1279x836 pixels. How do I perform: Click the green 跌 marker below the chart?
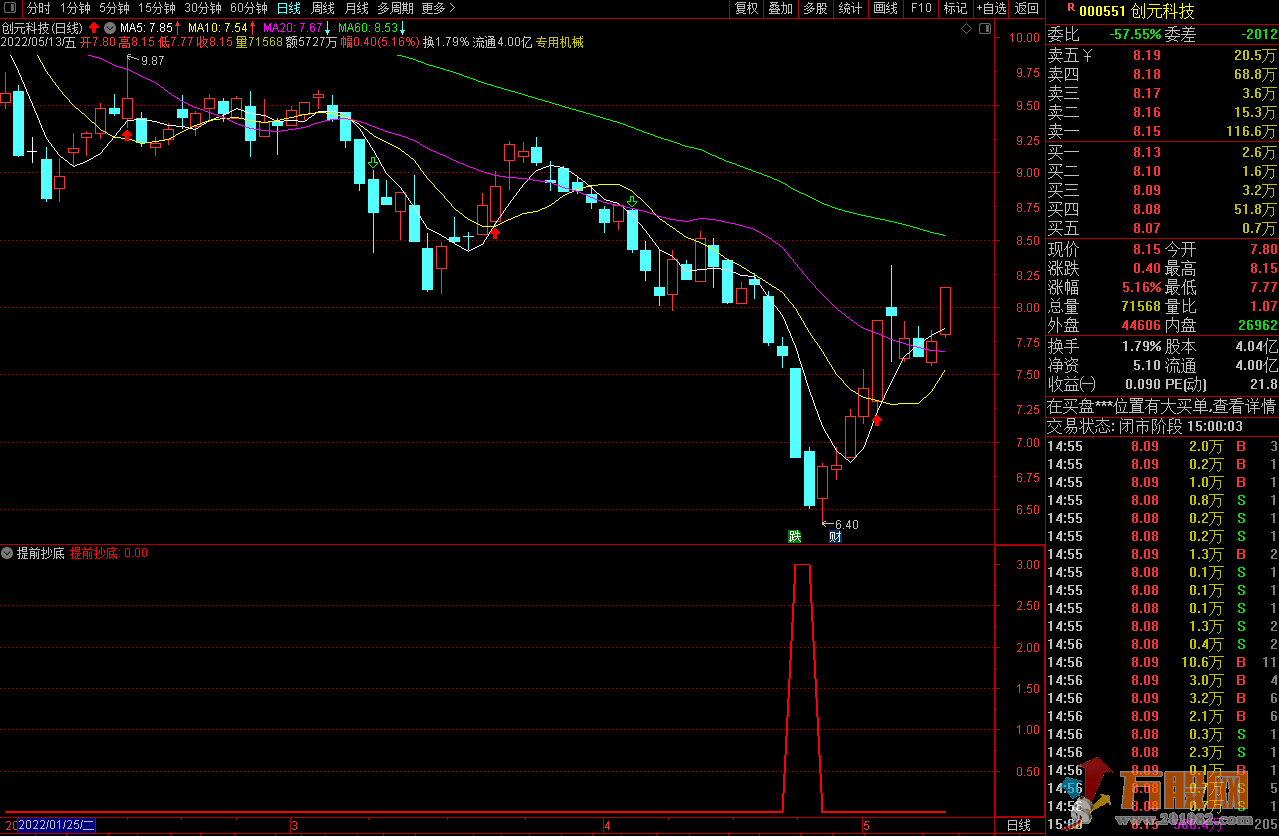point(795,536)
